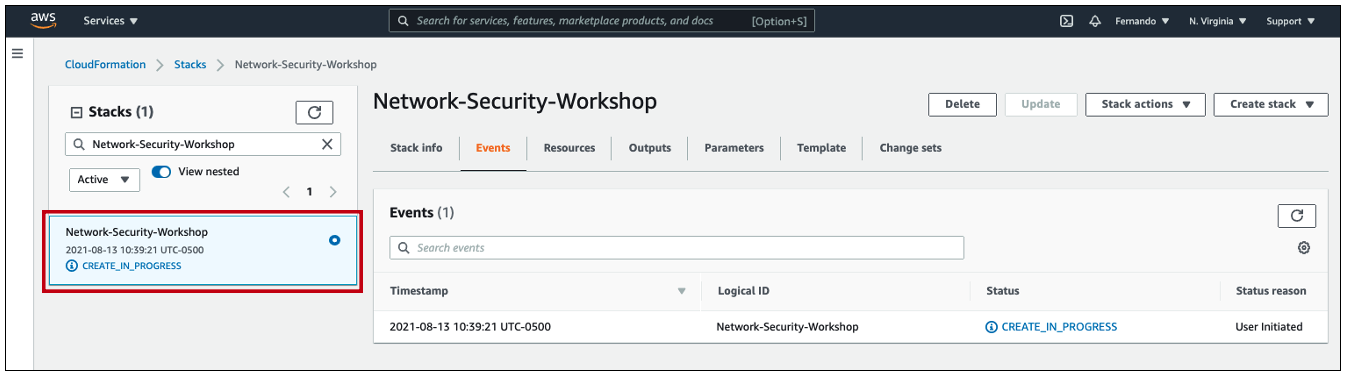Open the hamburger navigation menu

tap(17, 53)
